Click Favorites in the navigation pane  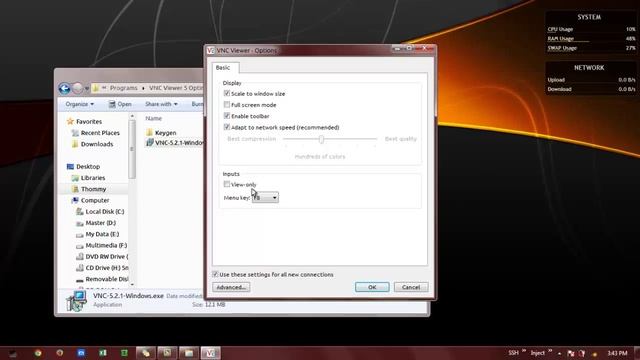[84, 122]
